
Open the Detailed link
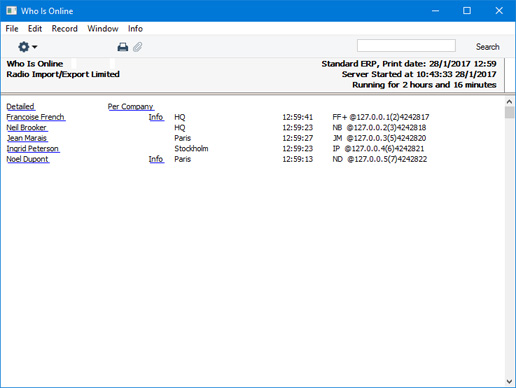click(21, 107)
